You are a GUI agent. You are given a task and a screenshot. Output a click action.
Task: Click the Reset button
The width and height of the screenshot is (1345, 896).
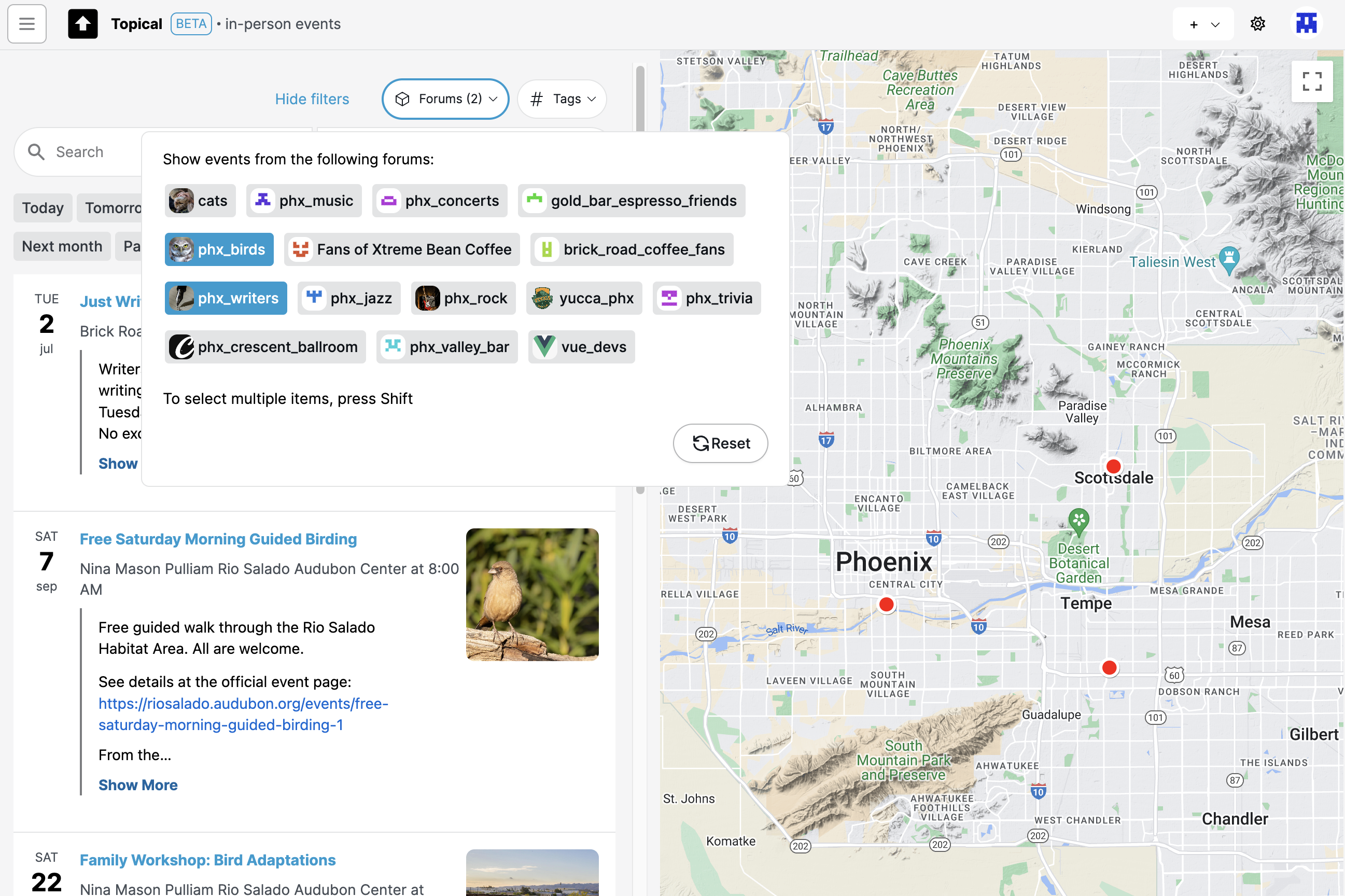[721, 443]
